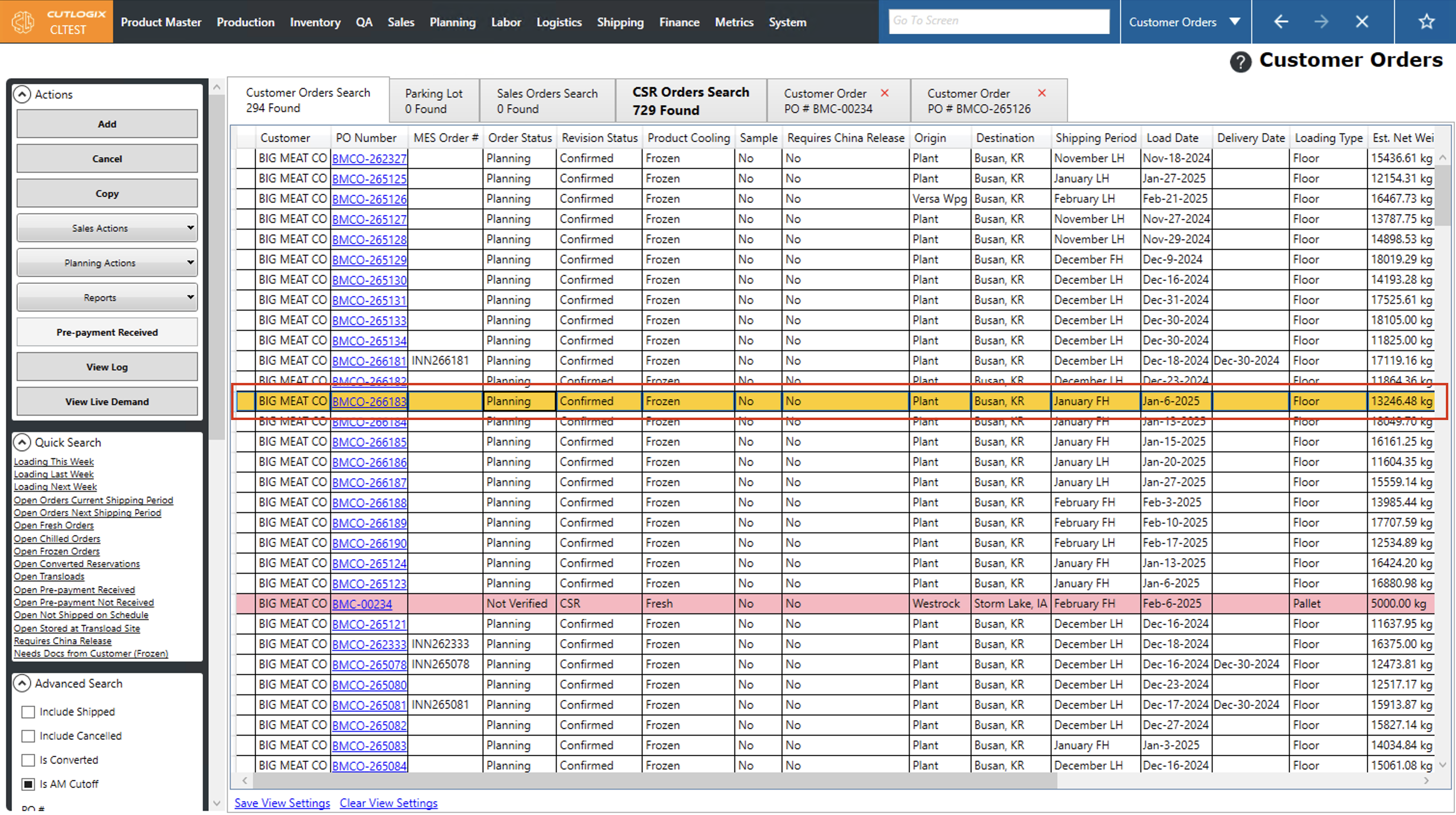Open the BMCO-266183 PO link
This screenshot has height=815, width=1456.
[369, 401]
